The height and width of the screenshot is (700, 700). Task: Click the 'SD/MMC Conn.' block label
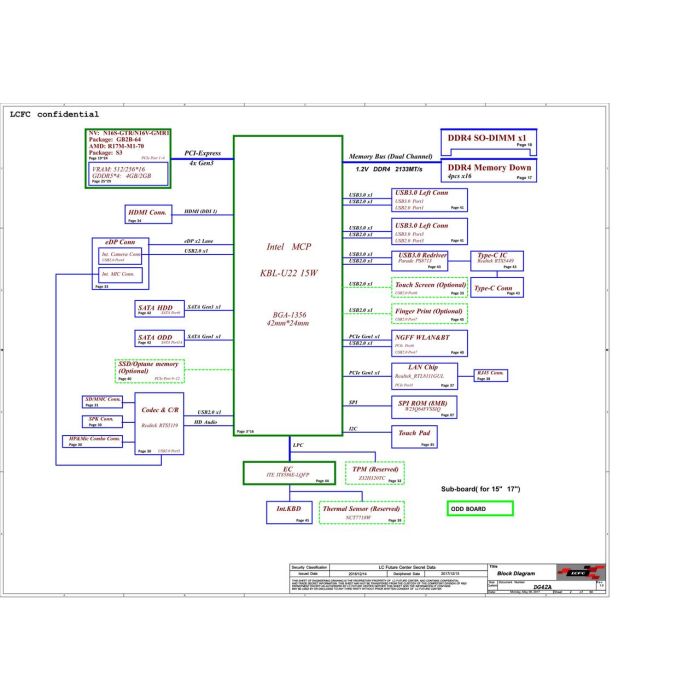[x=103, y=399]
